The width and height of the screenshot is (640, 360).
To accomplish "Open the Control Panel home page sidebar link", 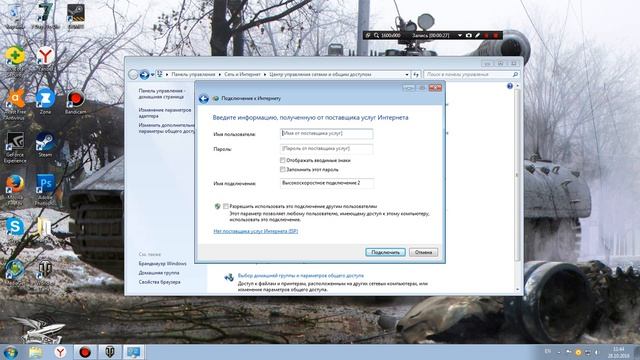I will click(162, 94).
